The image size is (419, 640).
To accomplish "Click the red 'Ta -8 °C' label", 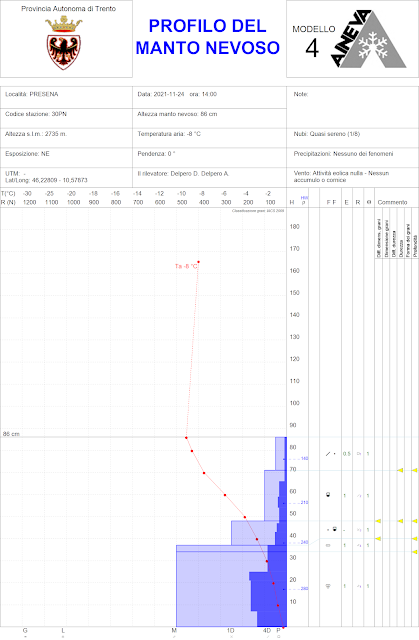I will 186,266.
